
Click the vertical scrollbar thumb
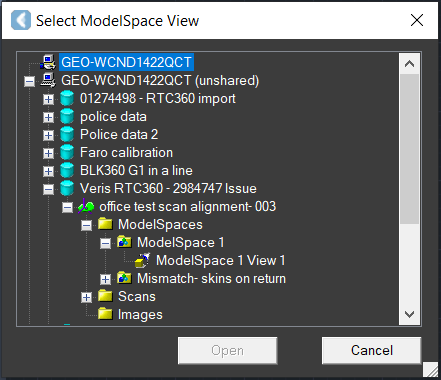point(409,149)
